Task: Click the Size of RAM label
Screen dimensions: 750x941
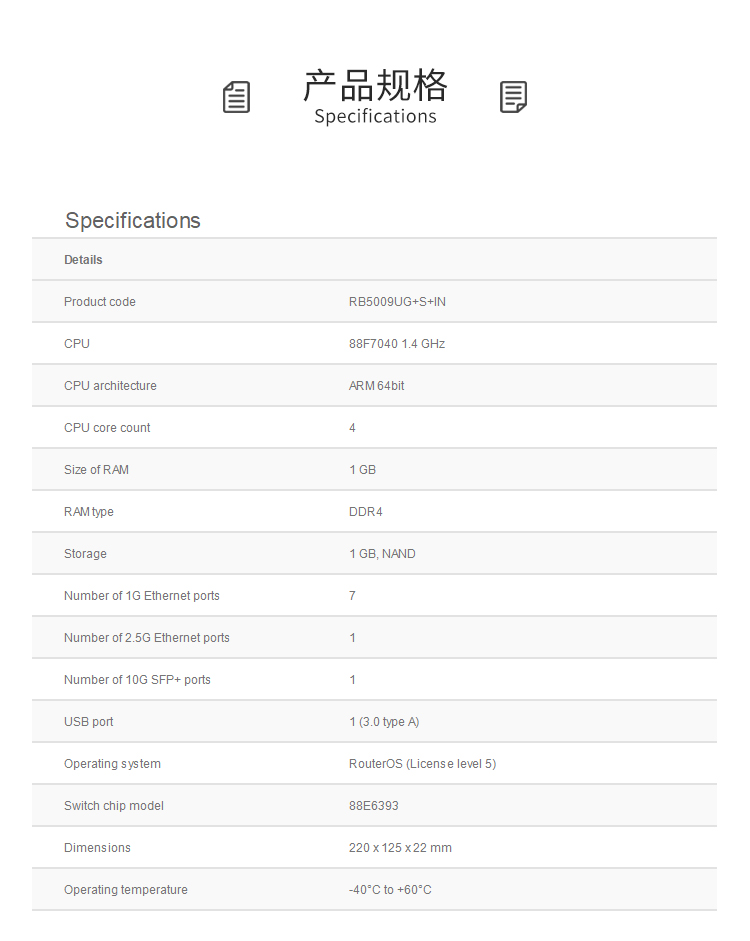Action: (96, 470)
